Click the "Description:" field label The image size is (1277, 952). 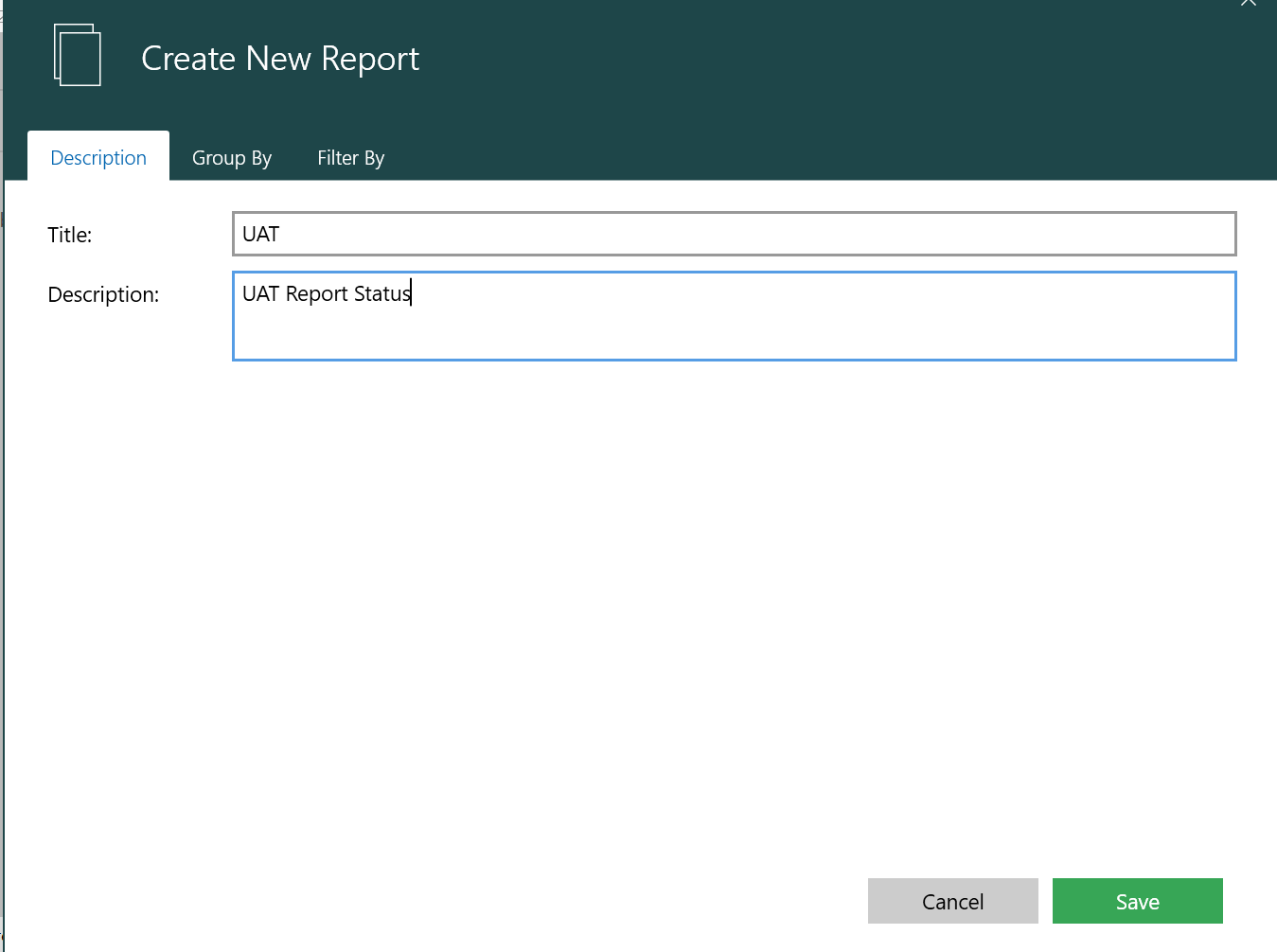point(103,294)
